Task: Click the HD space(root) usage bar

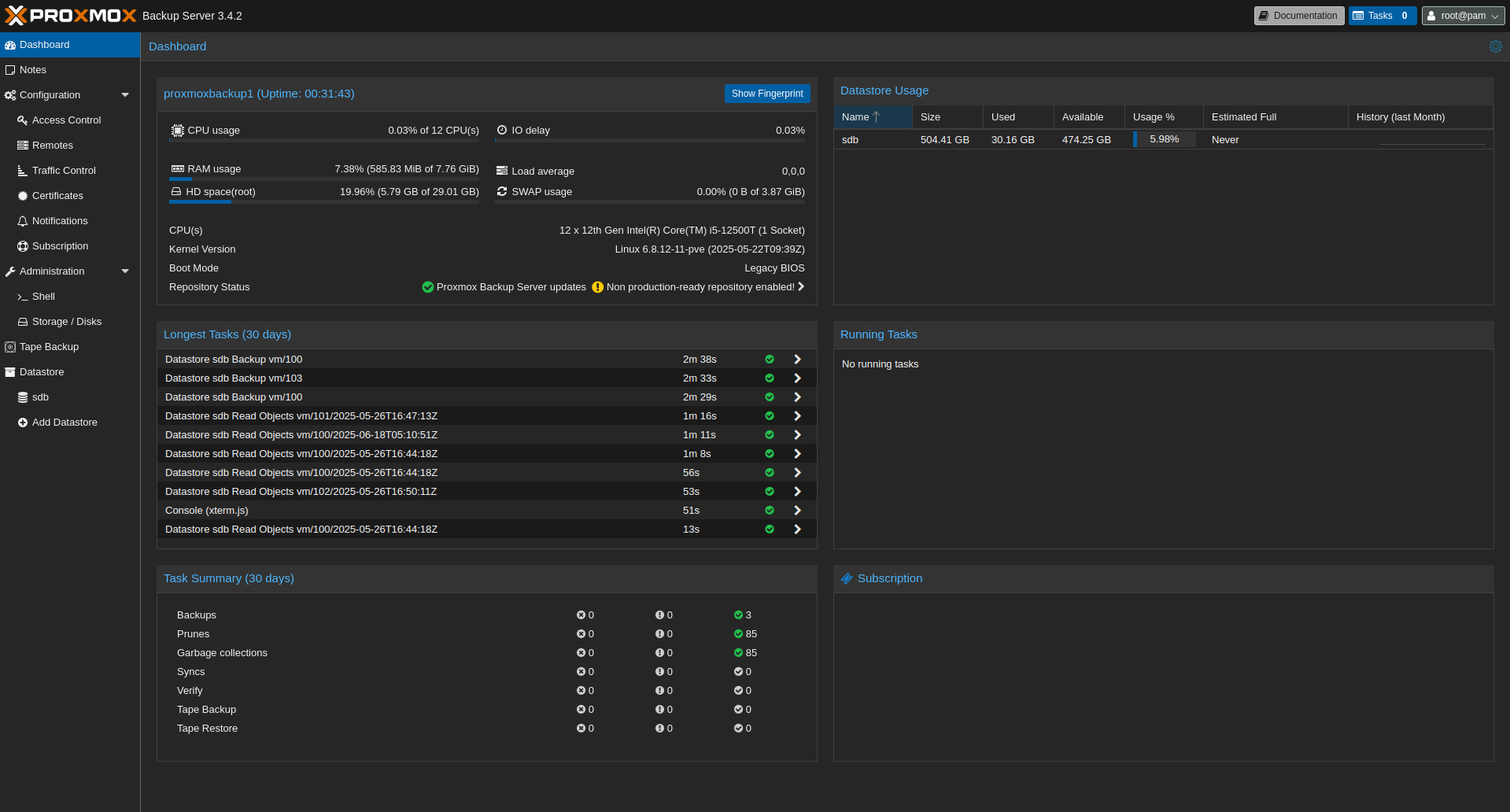Action: click(x=324, y=202)
